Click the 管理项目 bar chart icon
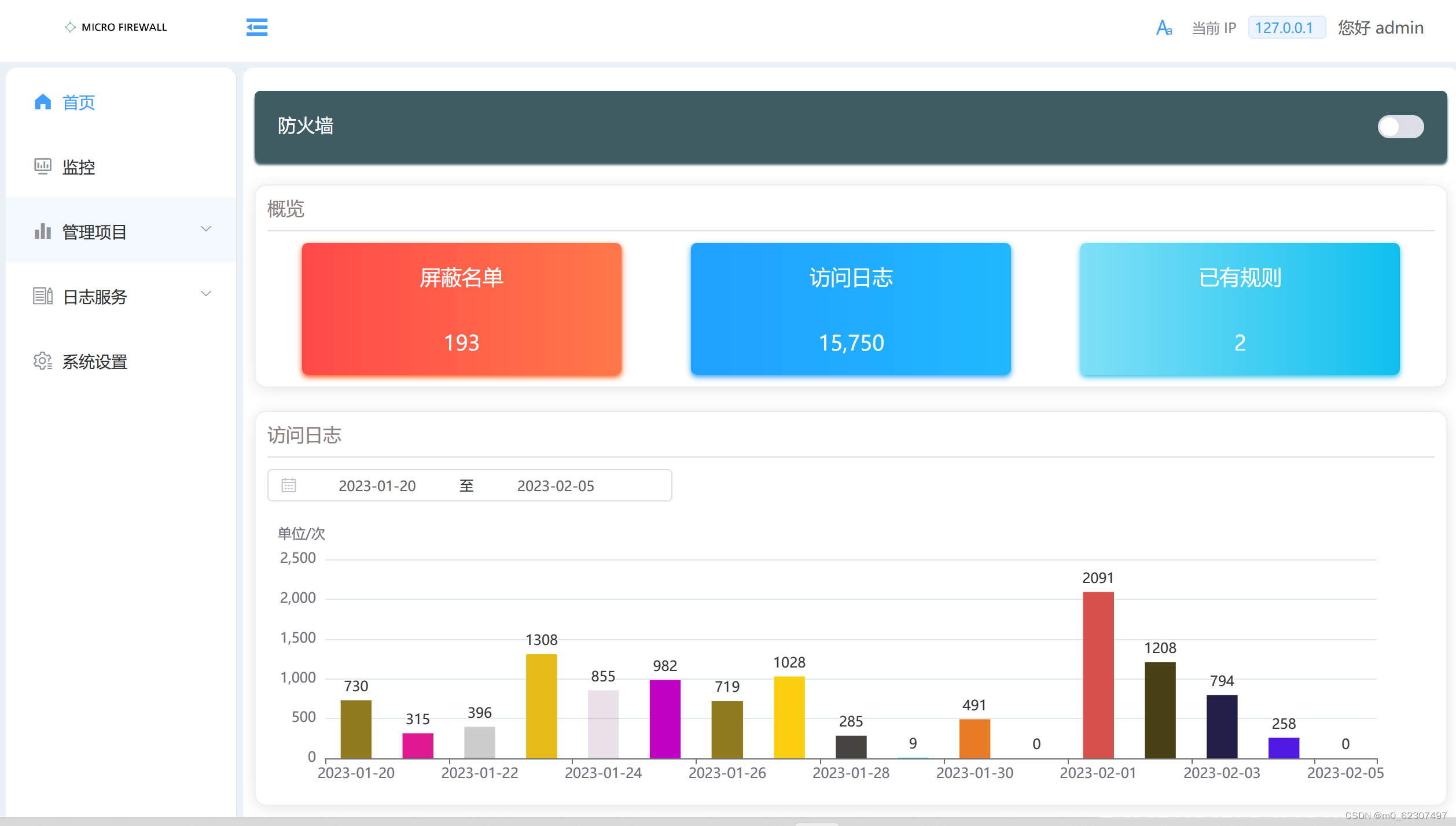 (43, 231)
